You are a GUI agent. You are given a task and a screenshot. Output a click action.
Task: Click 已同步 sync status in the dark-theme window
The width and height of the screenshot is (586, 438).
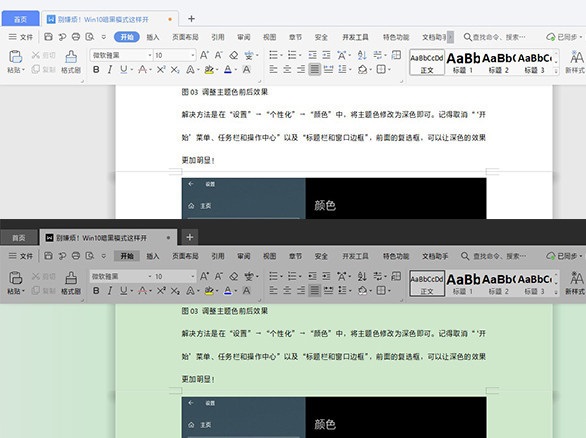coord(564,256)
